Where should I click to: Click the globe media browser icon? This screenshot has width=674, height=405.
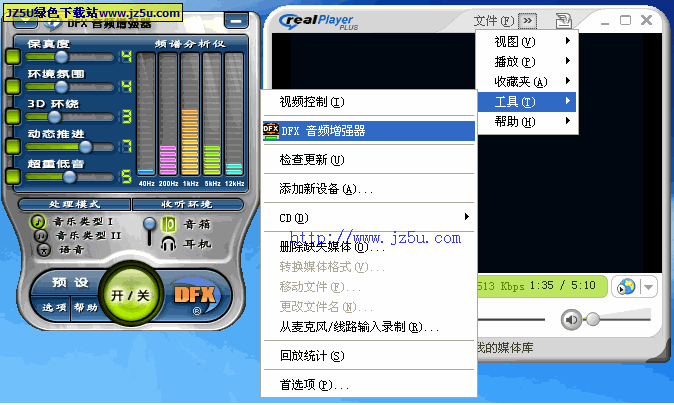pyautogui.click(x=626, y=286)
